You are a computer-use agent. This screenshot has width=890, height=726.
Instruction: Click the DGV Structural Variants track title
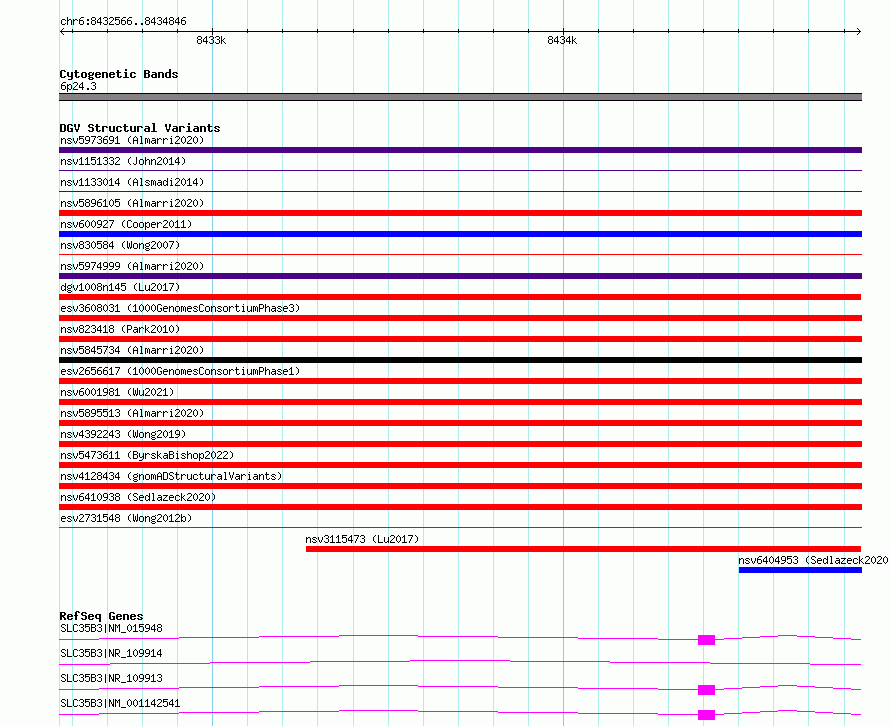140,128
